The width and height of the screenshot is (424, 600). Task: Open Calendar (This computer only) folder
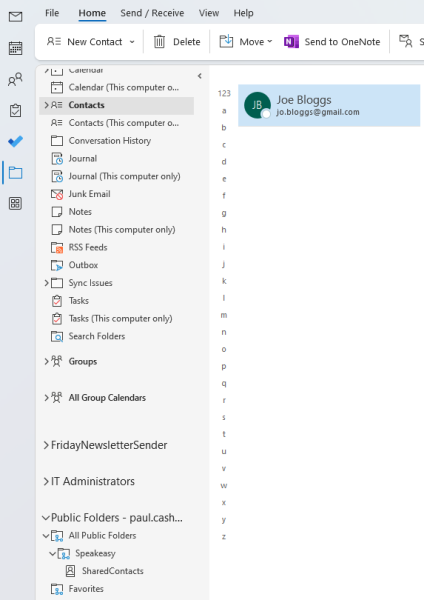(116, 87)
